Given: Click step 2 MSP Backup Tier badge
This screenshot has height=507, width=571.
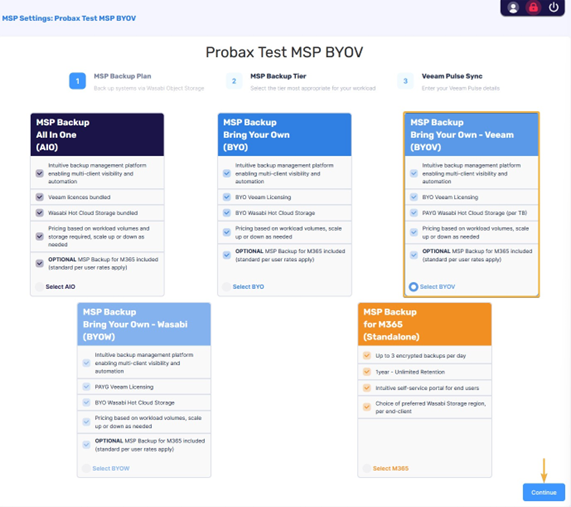Looking at the screenshot, I should [234, 81].
